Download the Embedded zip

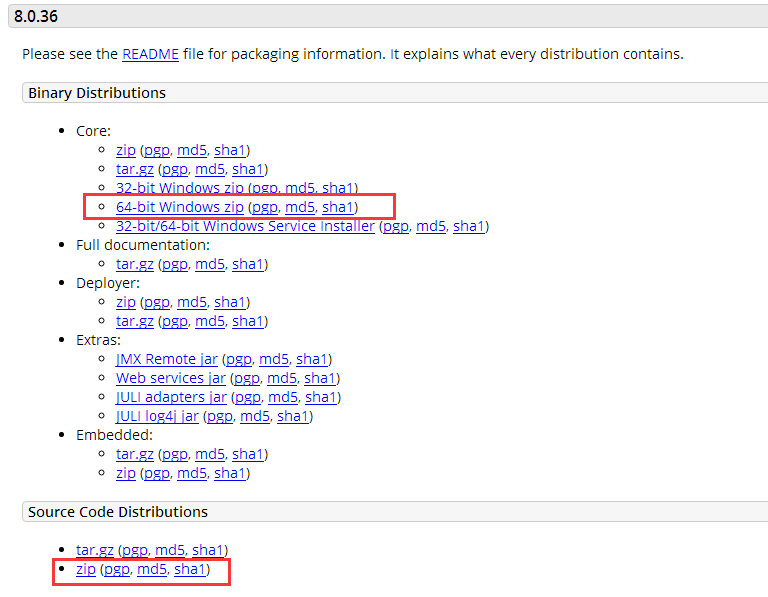pos(126,473)
